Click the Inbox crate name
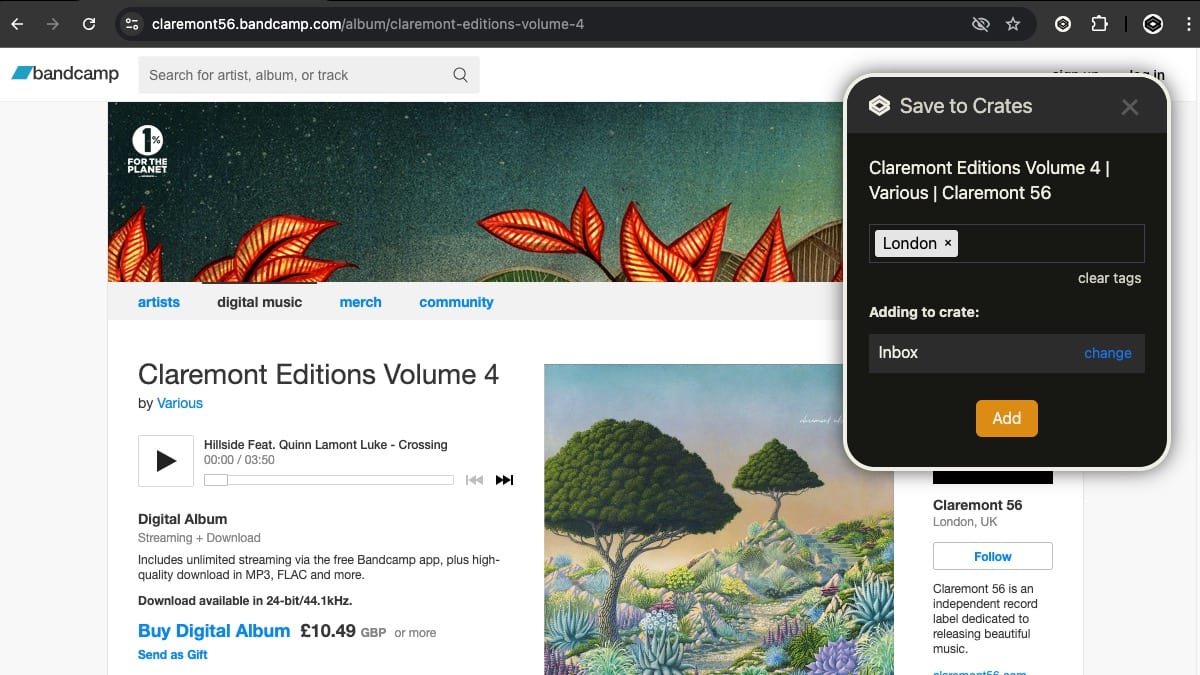 click(898, 352)
